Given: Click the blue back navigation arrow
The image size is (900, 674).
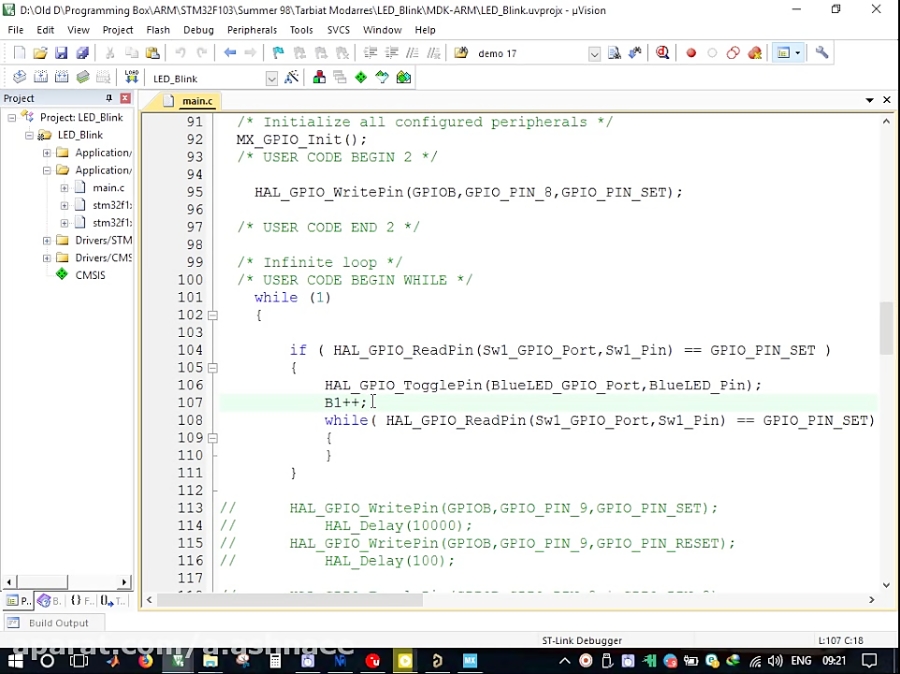Looking at the screenshot, I should tap(230, 53).
